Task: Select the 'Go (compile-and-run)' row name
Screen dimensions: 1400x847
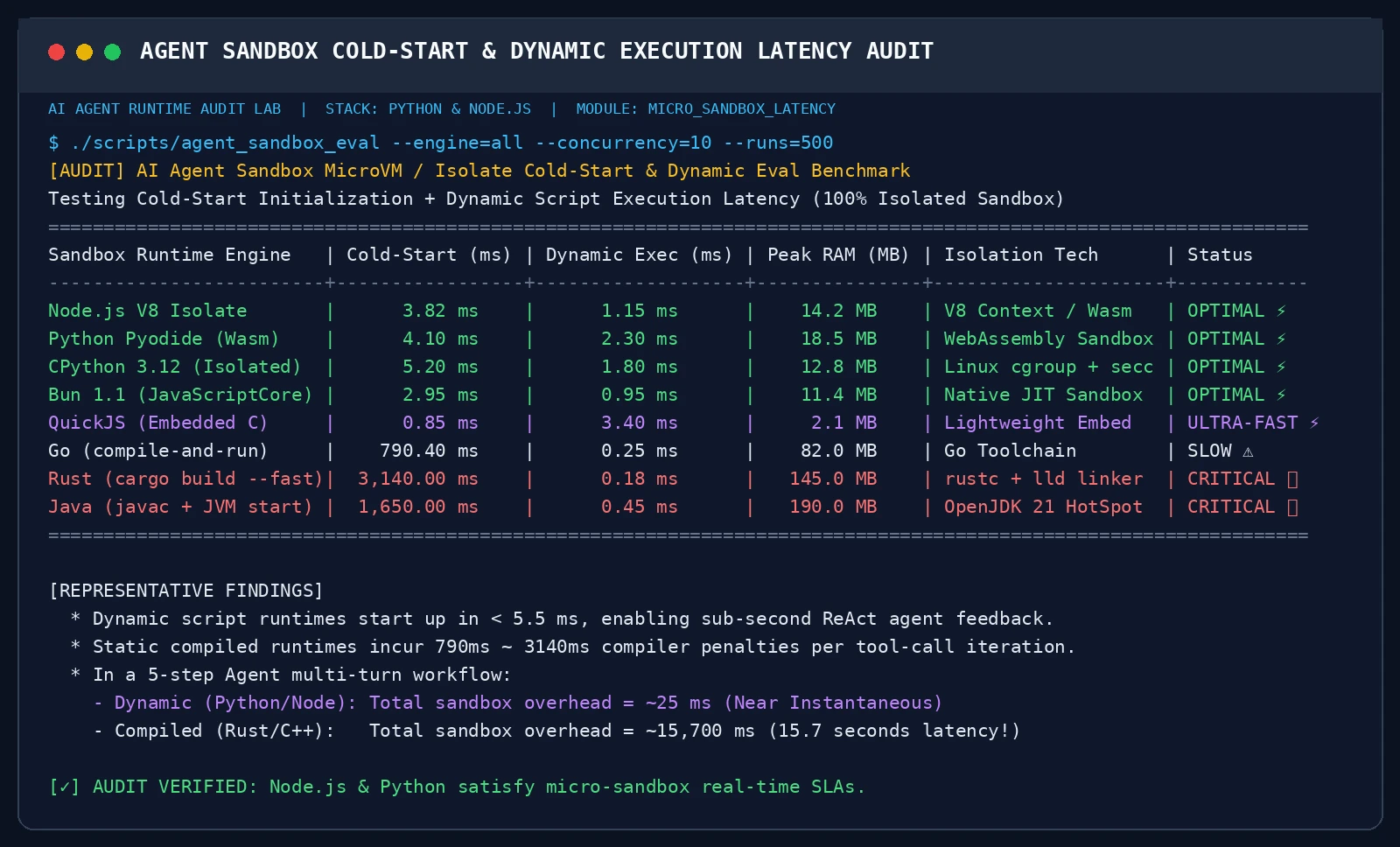Action: pos(158,451)
